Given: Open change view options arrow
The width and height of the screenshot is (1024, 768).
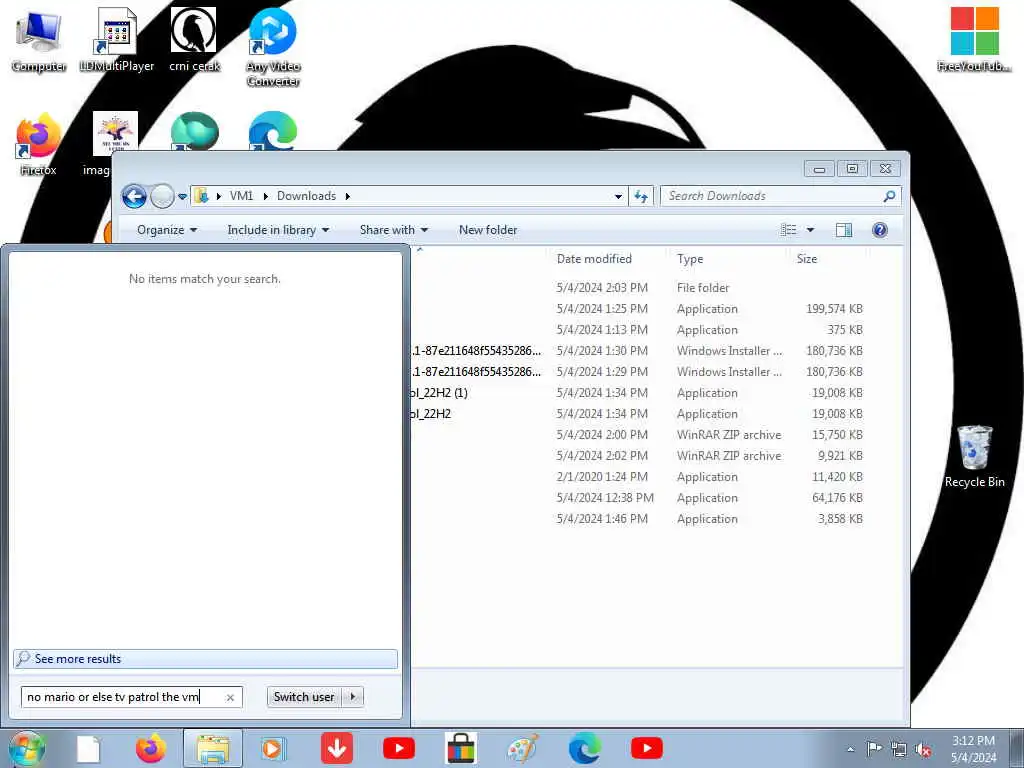Looking at the screenshot, I should [x=810, y=230].
